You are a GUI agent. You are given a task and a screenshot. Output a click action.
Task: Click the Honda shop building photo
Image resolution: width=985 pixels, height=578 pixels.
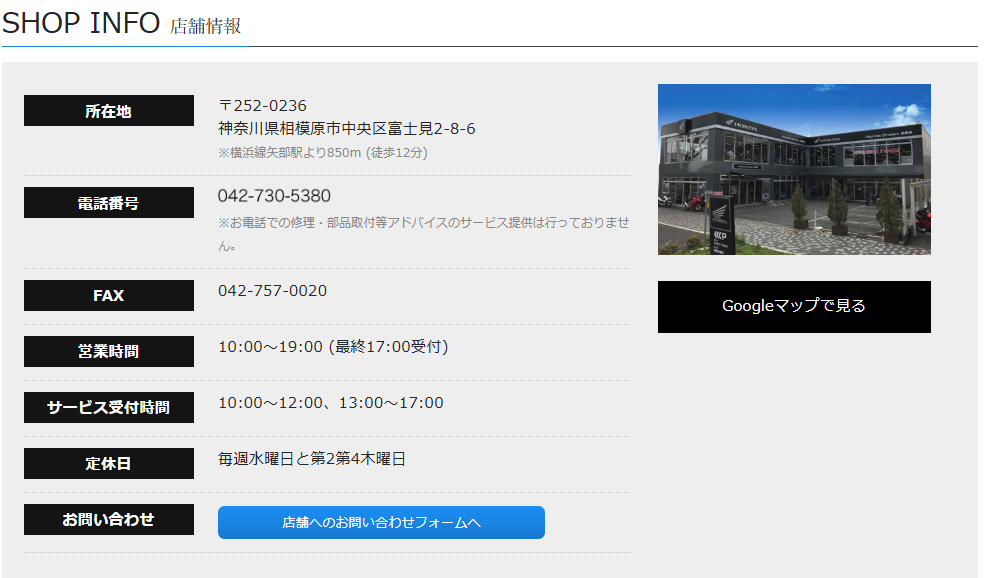793,169
